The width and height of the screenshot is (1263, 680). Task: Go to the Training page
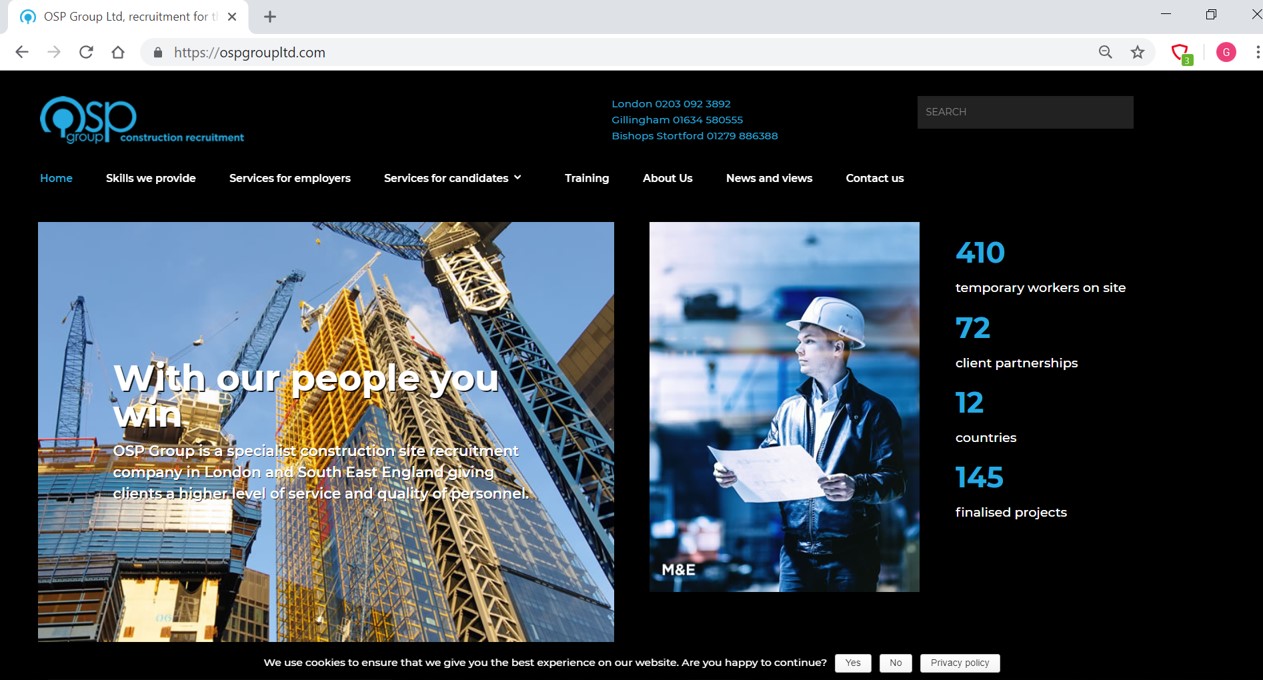[x=586, y=178]
